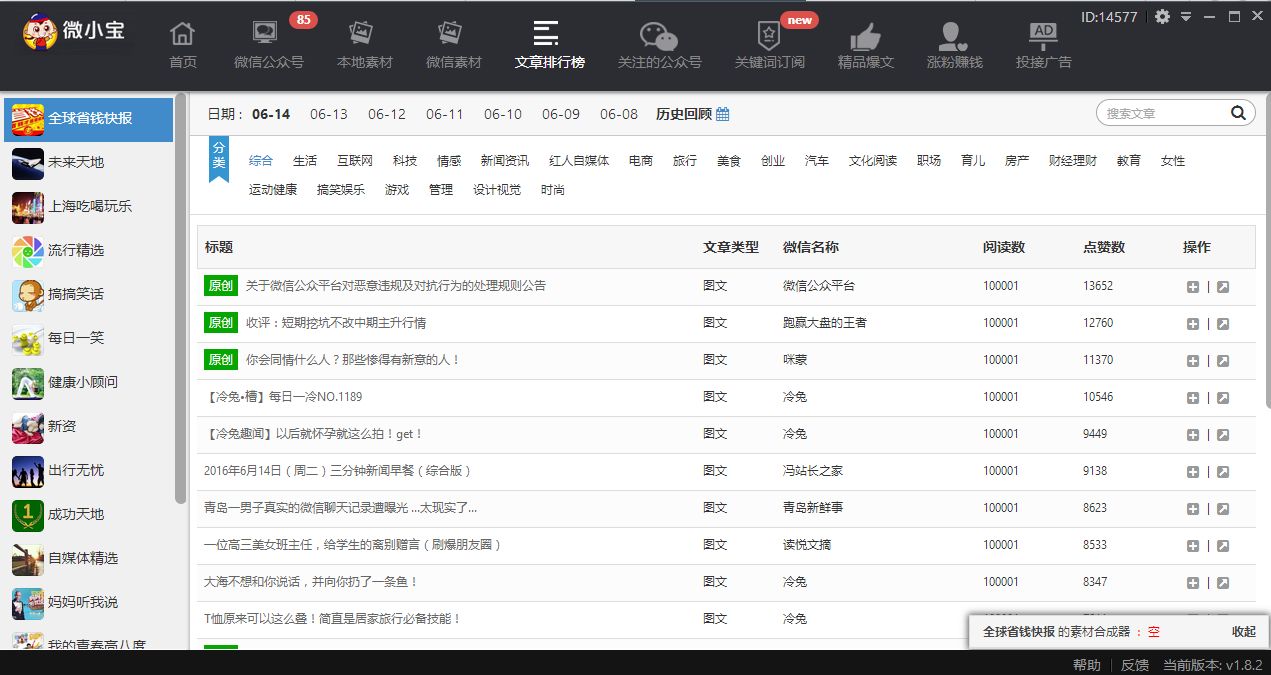Open 微信素材 in top navigation
The height and width of the screenshot is (675, 1271).
453,44
